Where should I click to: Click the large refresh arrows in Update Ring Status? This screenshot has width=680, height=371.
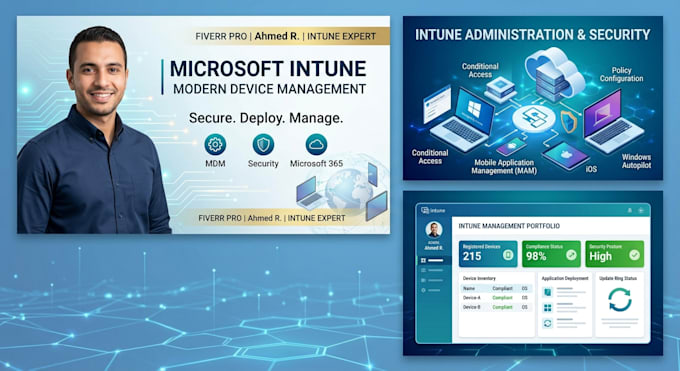[x=620, y=299]
